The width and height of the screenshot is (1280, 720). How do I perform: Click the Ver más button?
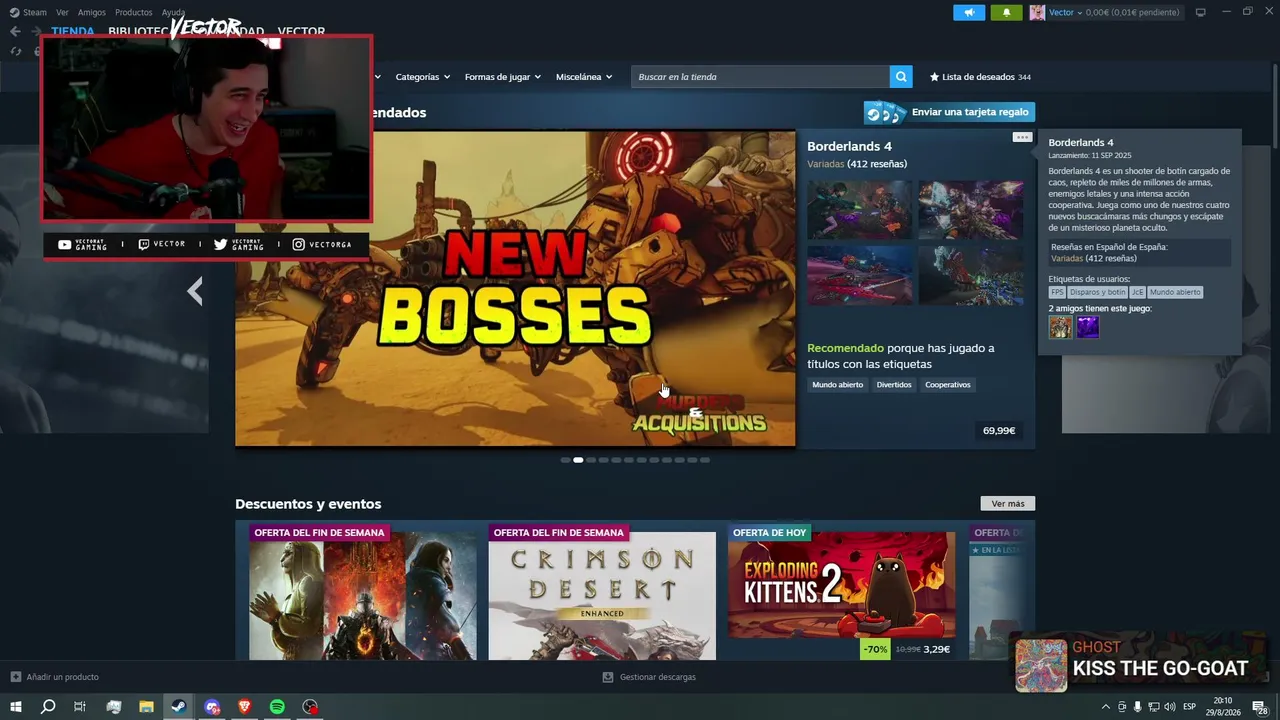pos(1008,504)
